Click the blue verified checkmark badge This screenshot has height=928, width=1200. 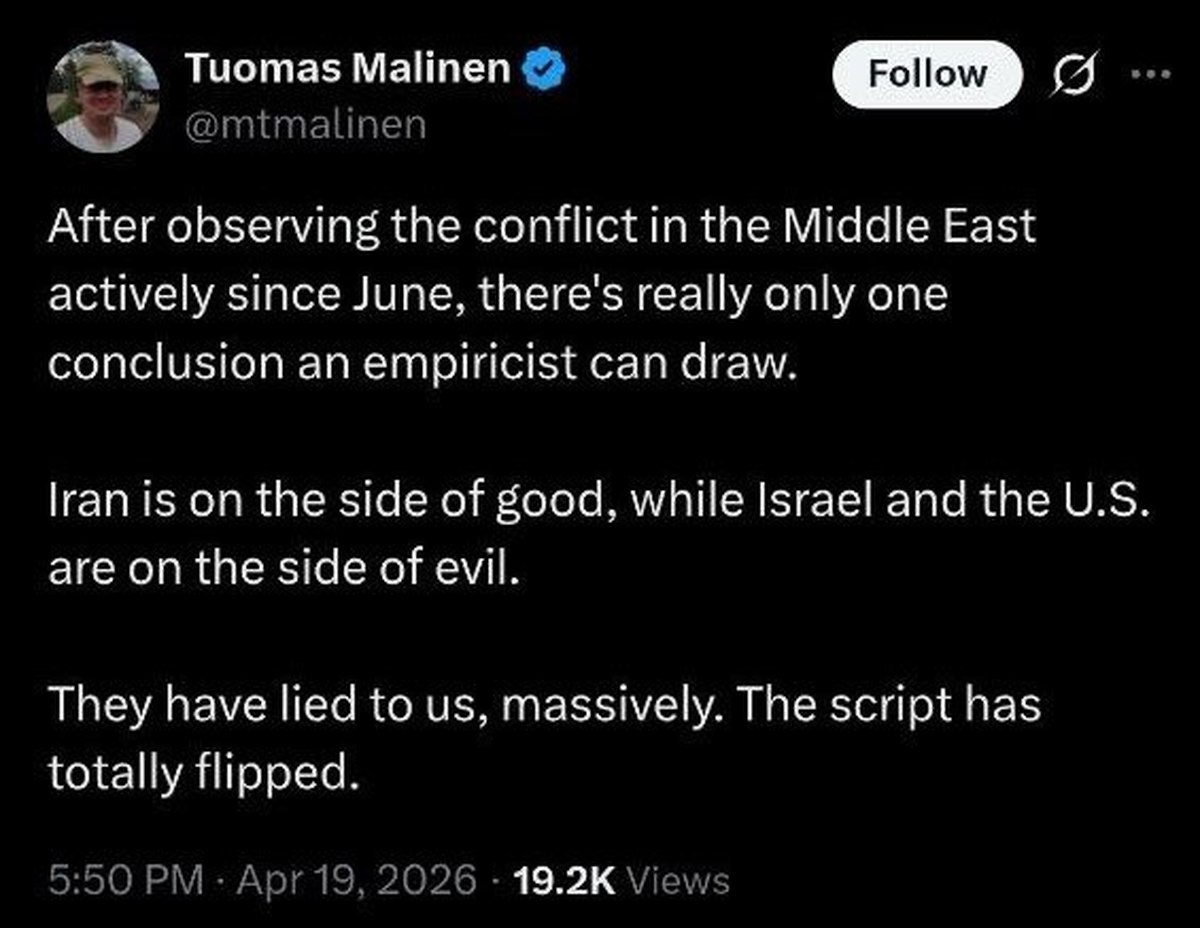pos(548,69)
